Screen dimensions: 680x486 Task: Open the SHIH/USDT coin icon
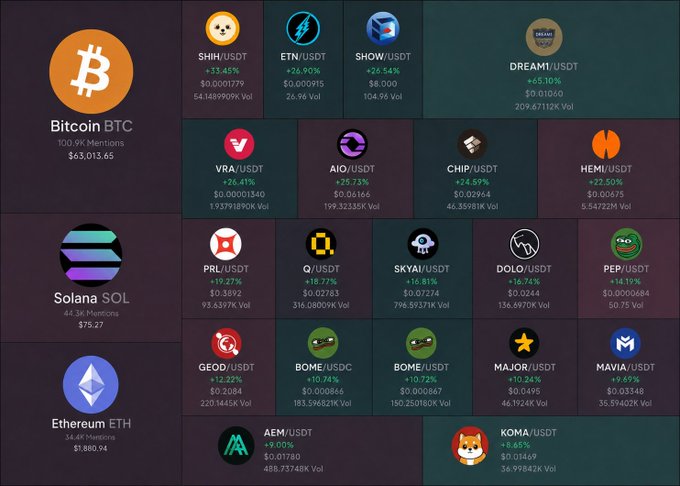coord(222,29)
